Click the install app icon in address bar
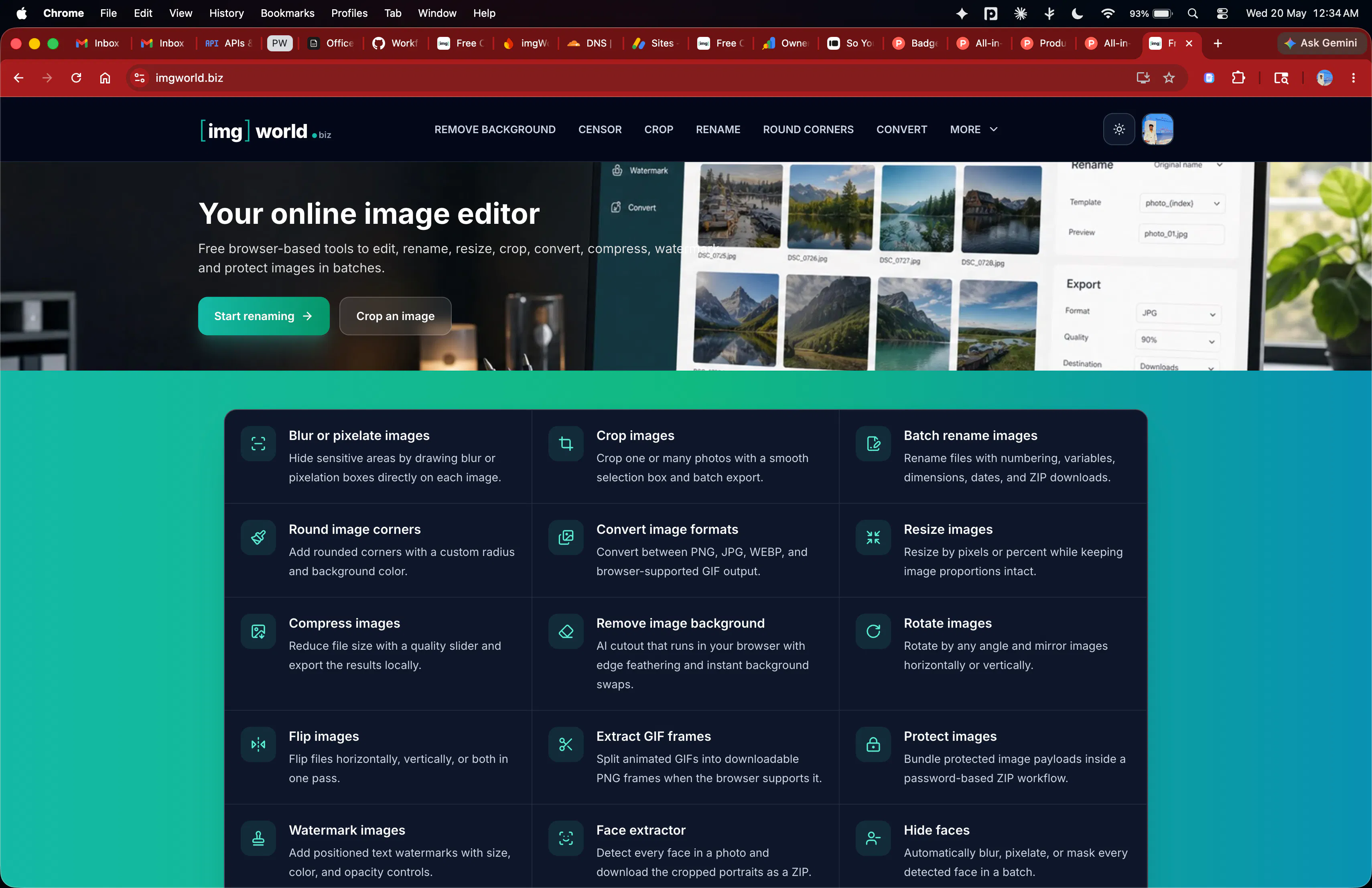 [x=1143, y=78]
